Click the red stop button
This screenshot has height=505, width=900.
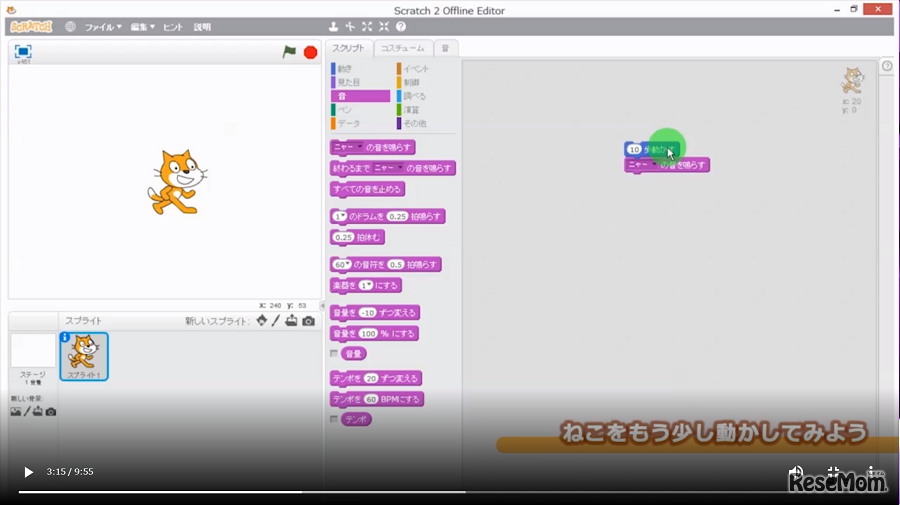click(x=311, y=52)
